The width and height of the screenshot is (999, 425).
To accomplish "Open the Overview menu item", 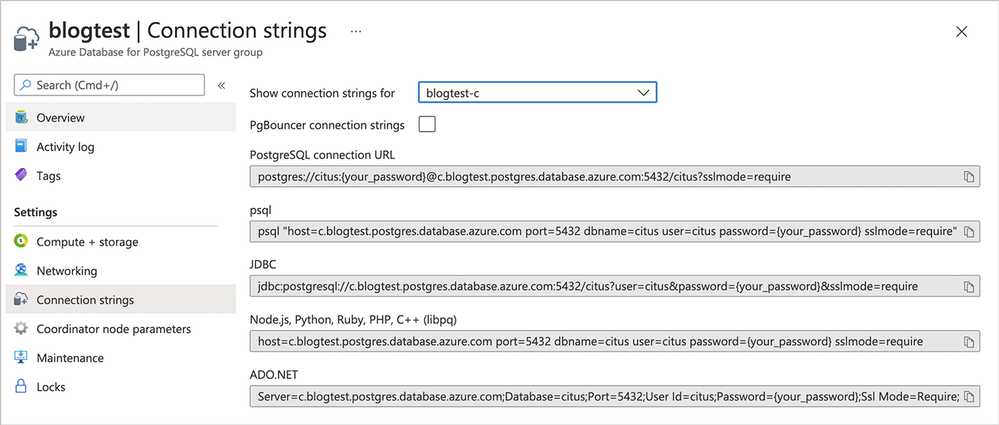I will click(x=61, y=118).
